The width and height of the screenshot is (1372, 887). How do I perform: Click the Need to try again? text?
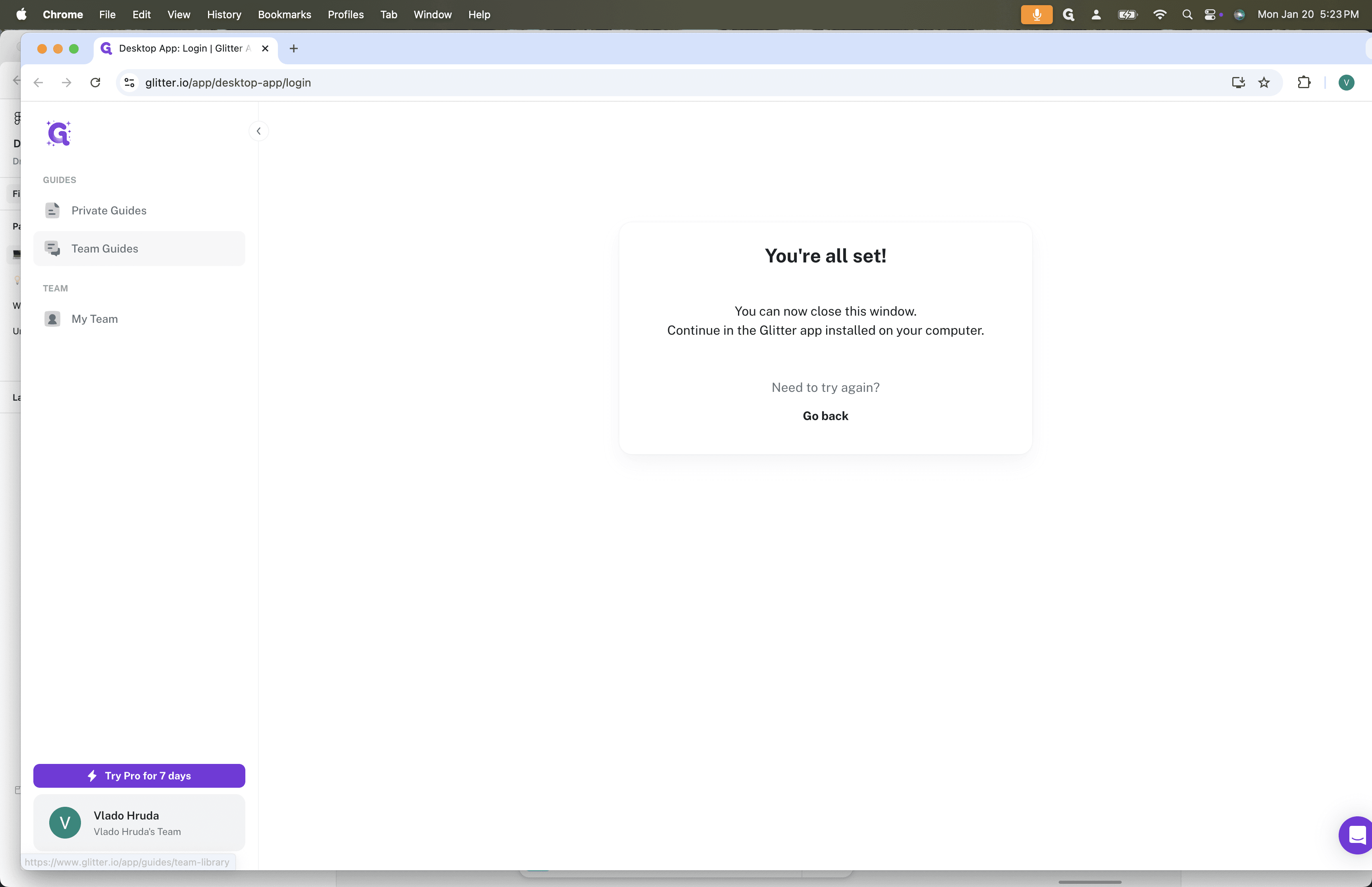(x=825, y=388)
